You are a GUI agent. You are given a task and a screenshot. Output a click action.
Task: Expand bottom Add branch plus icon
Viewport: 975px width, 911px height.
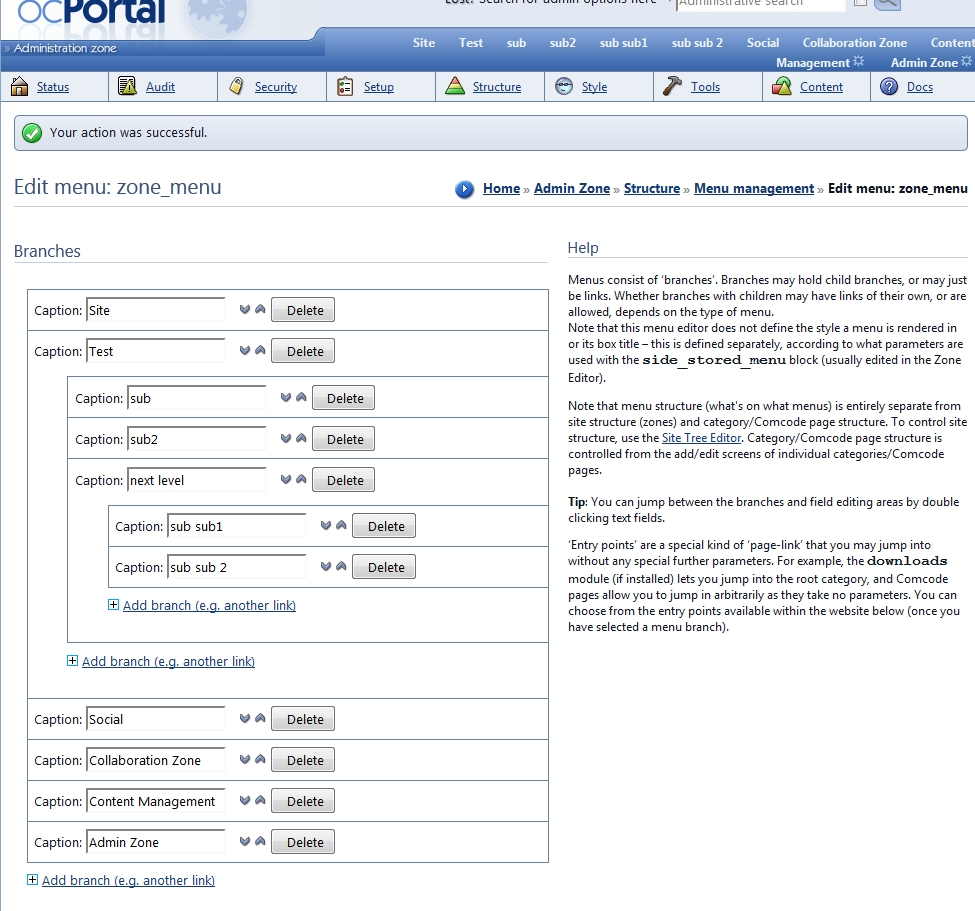pyautogui.click(x=32, y=880)
